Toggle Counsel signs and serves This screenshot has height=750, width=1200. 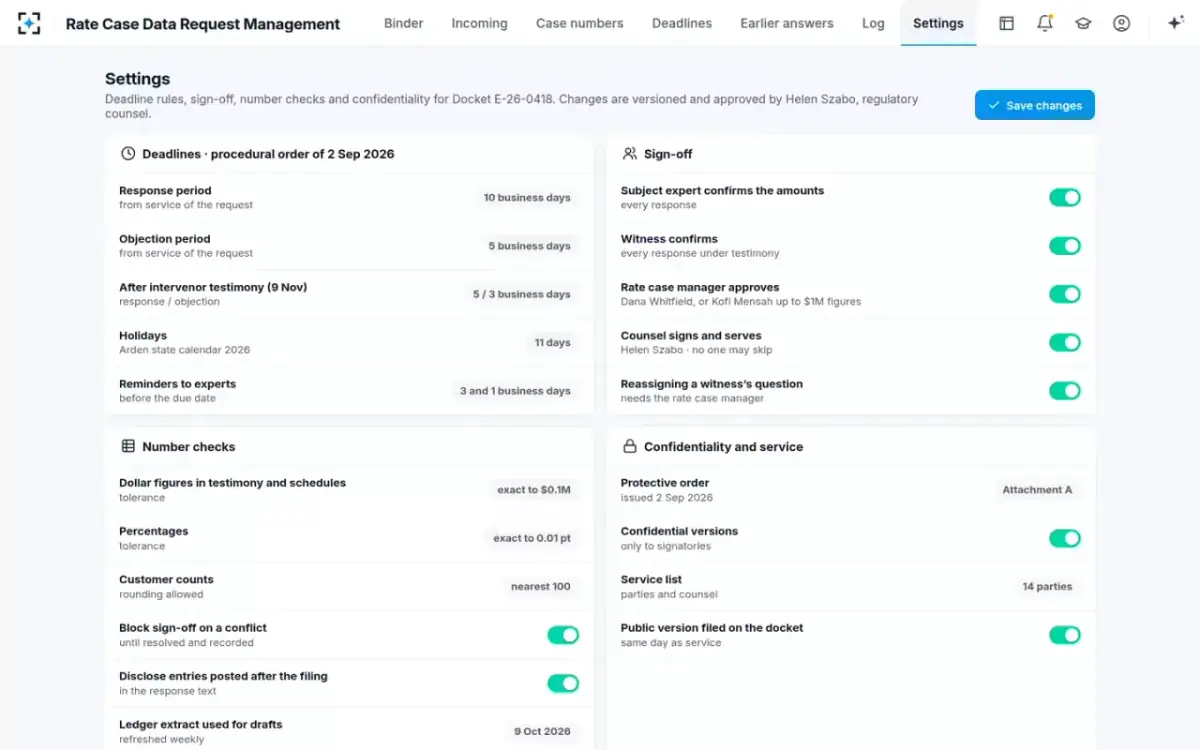[x=1065, y=343]
